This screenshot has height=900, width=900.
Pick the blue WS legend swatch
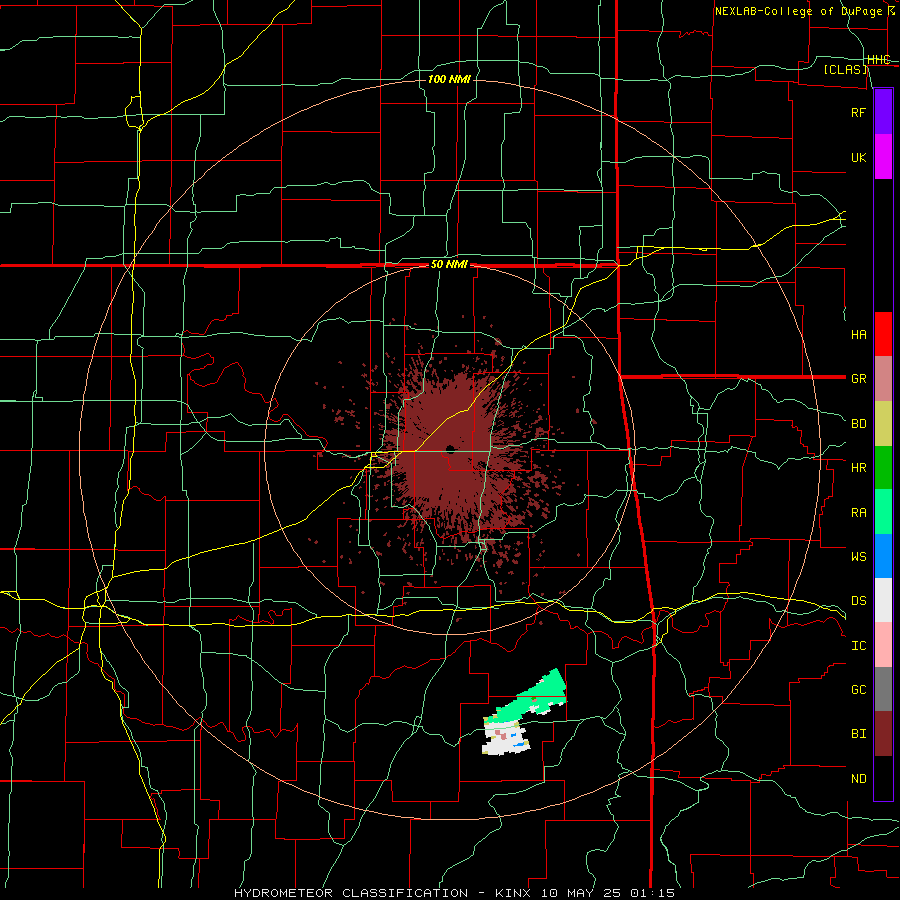[883, 556]
